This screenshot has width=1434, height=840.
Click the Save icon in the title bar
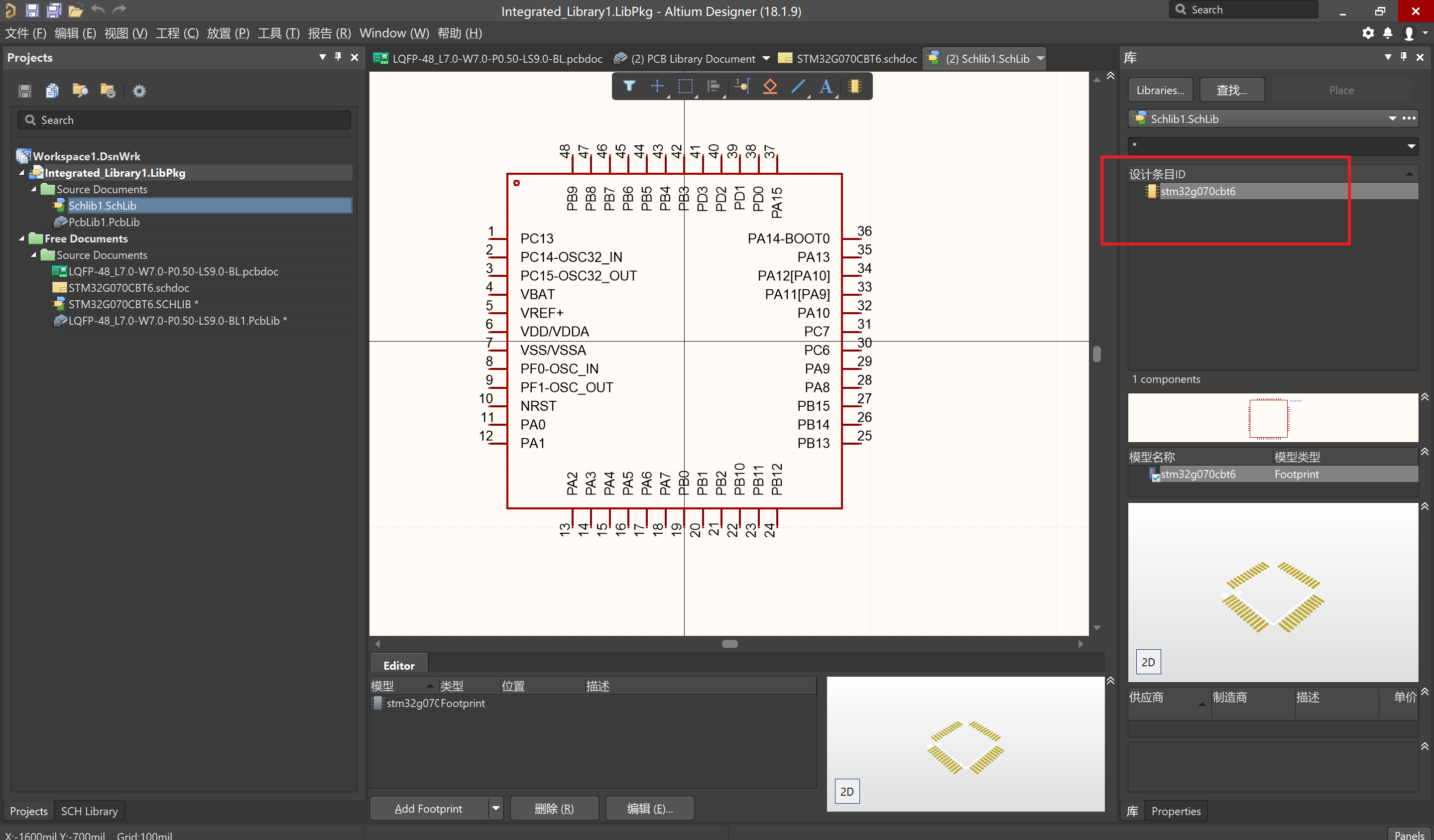[x=32, y=10]
